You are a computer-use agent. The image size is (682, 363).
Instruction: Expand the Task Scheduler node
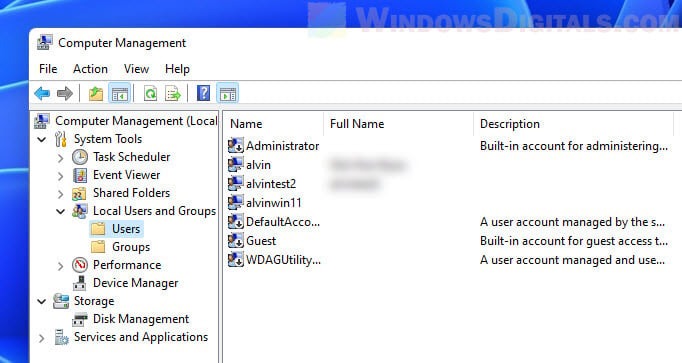[x=60, y=158]
